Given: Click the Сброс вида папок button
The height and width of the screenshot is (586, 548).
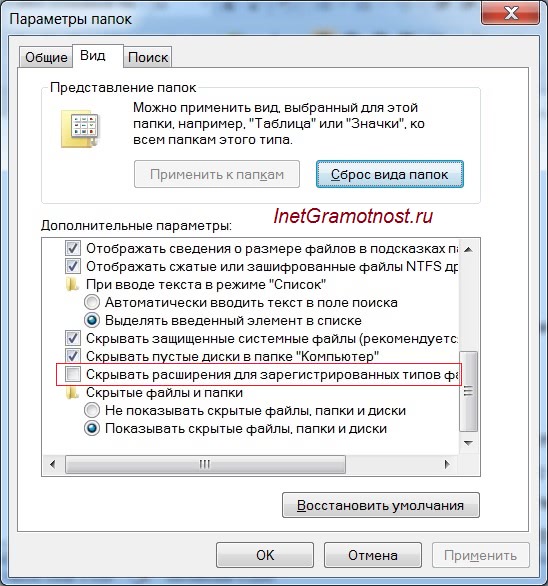Looking at the screenshot, I should pos(390,174).
